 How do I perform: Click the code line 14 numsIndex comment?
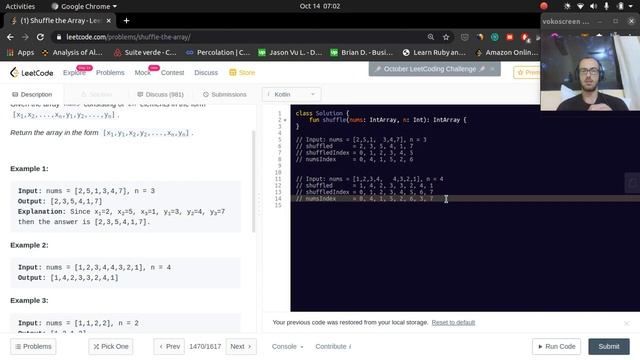pos(364,199)
